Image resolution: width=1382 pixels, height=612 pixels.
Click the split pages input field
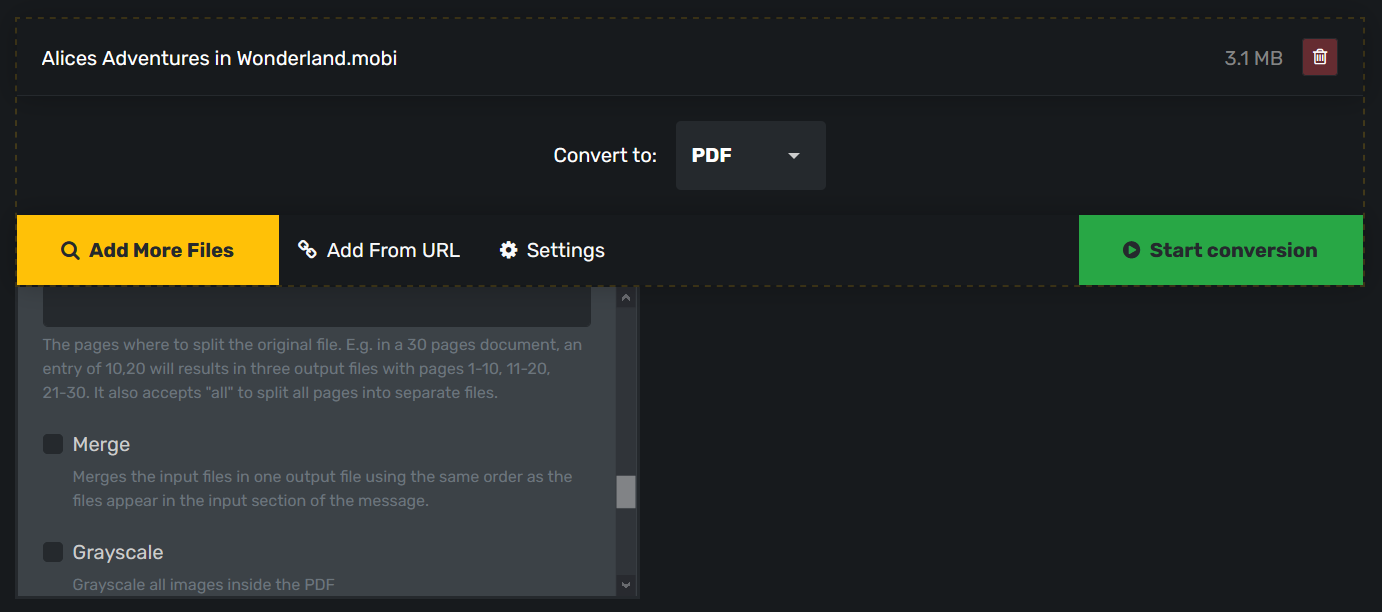click(x=316, y=307)
